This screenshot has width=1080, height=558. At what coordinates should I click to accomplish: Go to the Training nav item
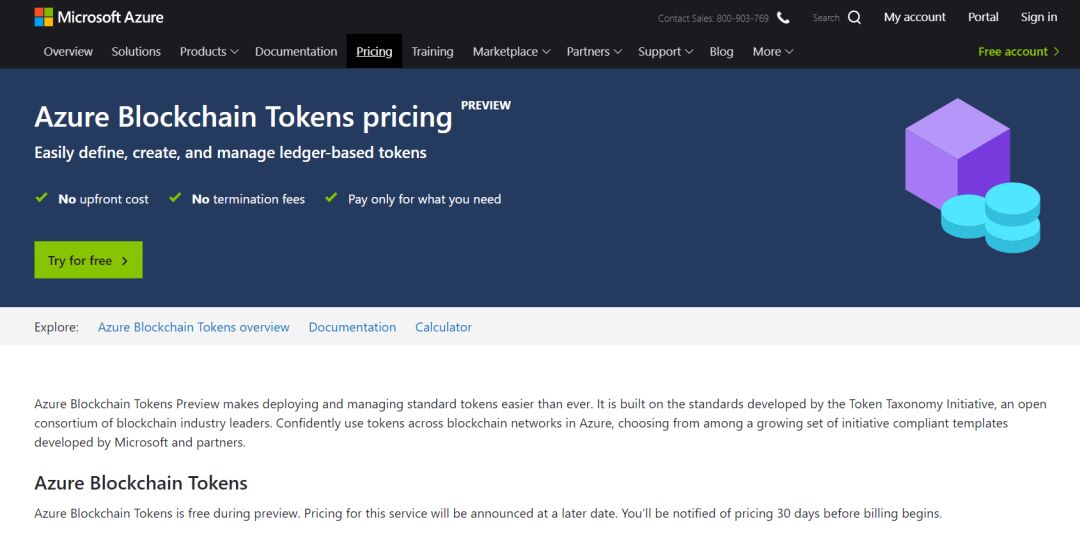point(433,52)
